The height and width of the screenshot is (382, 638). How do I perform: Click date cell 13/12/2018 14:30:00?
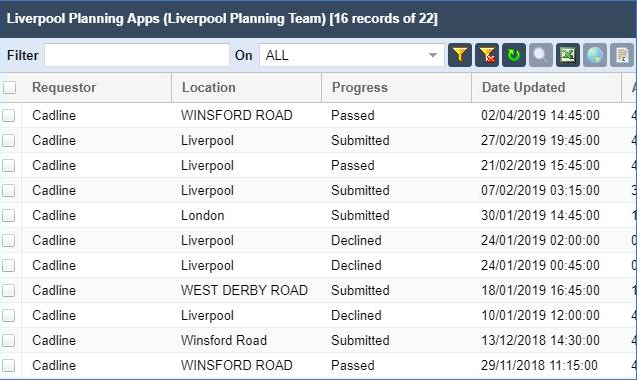click(x=540, y=341)
